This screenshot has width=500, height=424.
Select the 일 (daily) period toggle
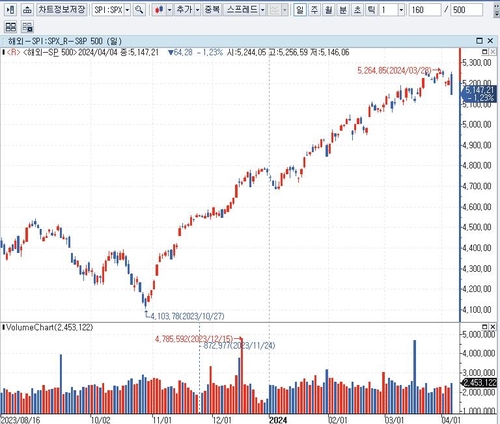[300, 10]
